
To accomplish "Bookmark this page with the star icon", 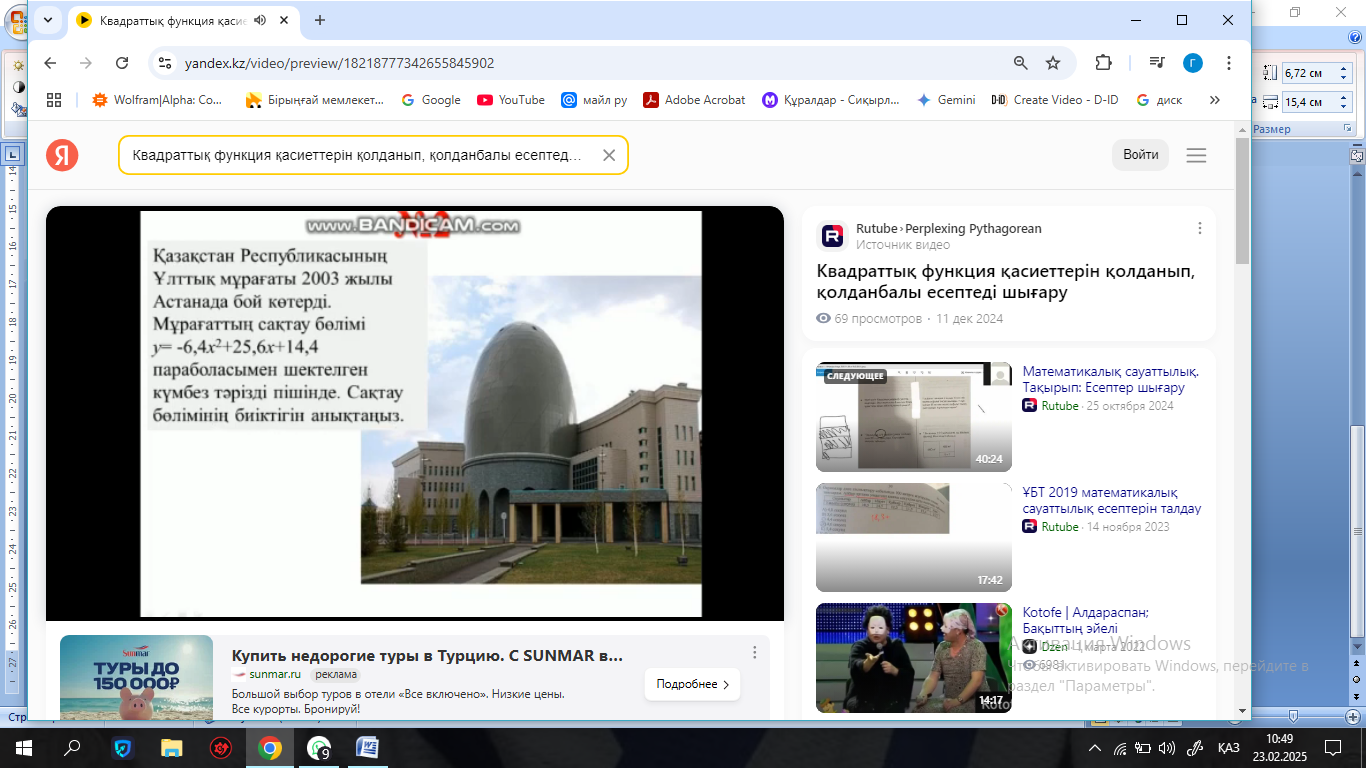I will pos(1053,63).
